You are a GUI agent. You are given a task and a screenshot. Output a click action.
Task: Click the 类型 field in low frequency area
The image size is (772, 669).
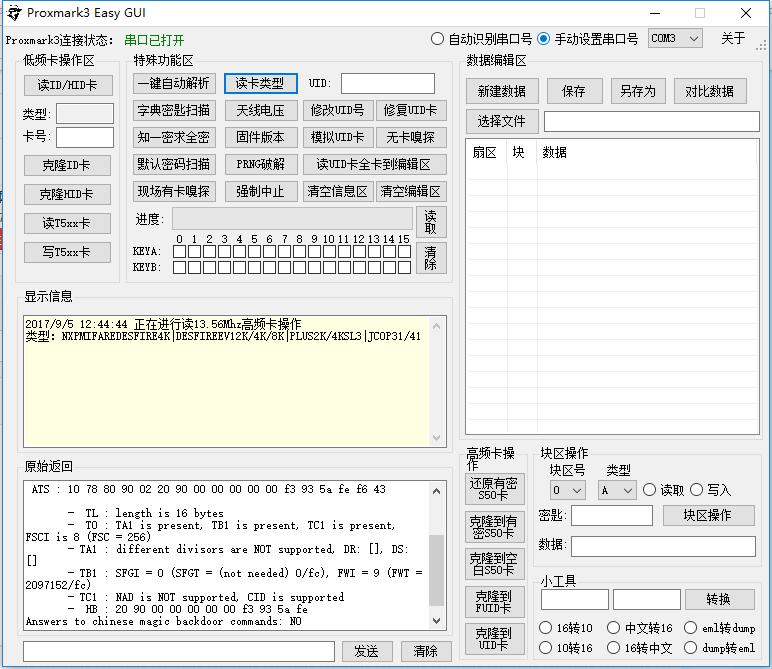tap(85, 113)
